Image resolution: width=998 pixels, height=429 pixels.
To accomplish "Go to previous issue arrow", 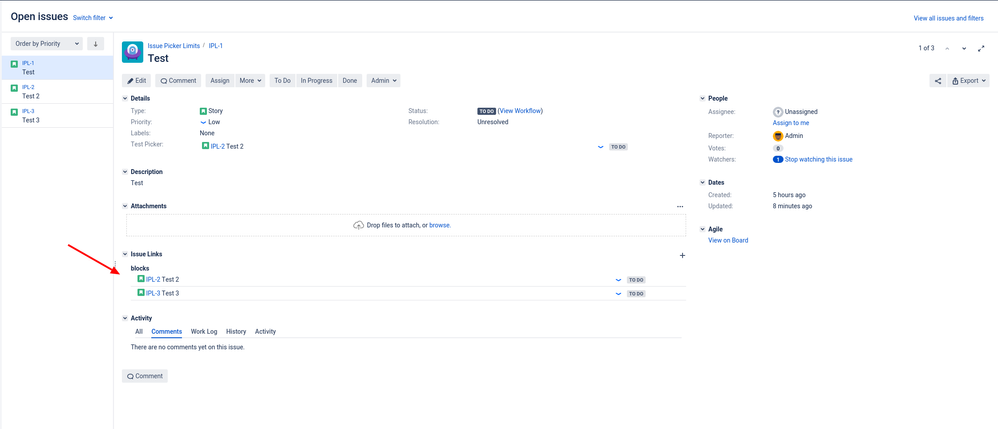I will coord(947,48).
